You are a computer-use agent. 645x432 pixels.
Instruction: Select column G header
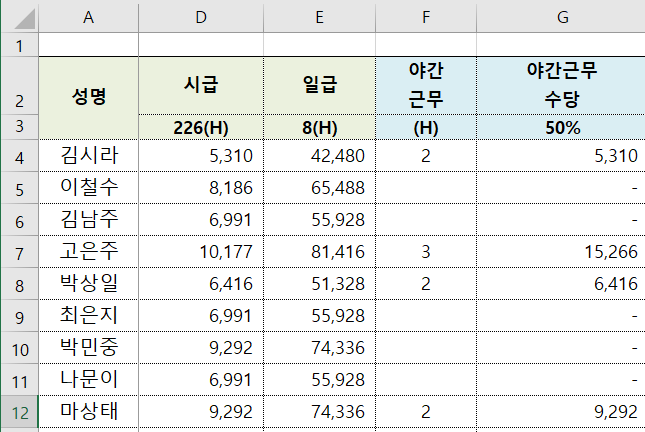point(561,17)
